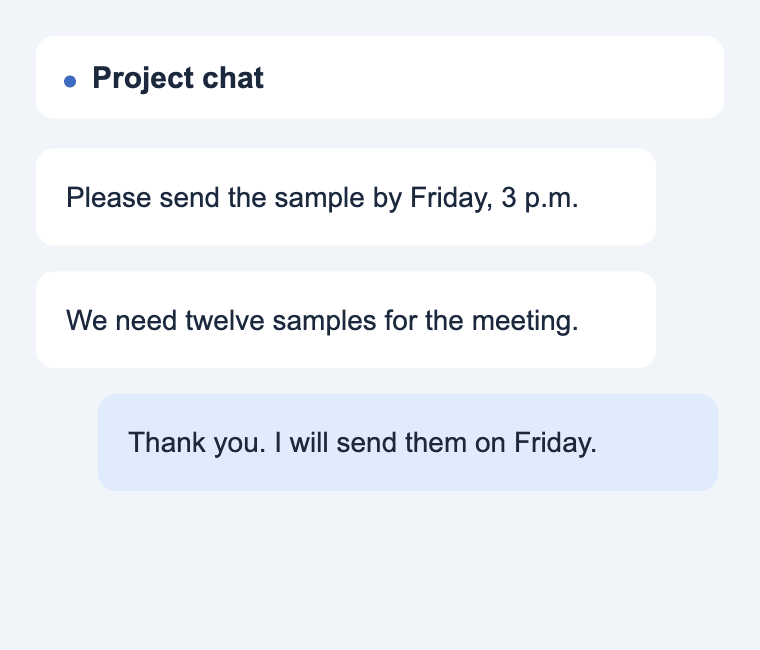Click '3 p.m.' in the first message
Image resolution: width=760 pixels, height=650 pixels.
tap(539, 198)
